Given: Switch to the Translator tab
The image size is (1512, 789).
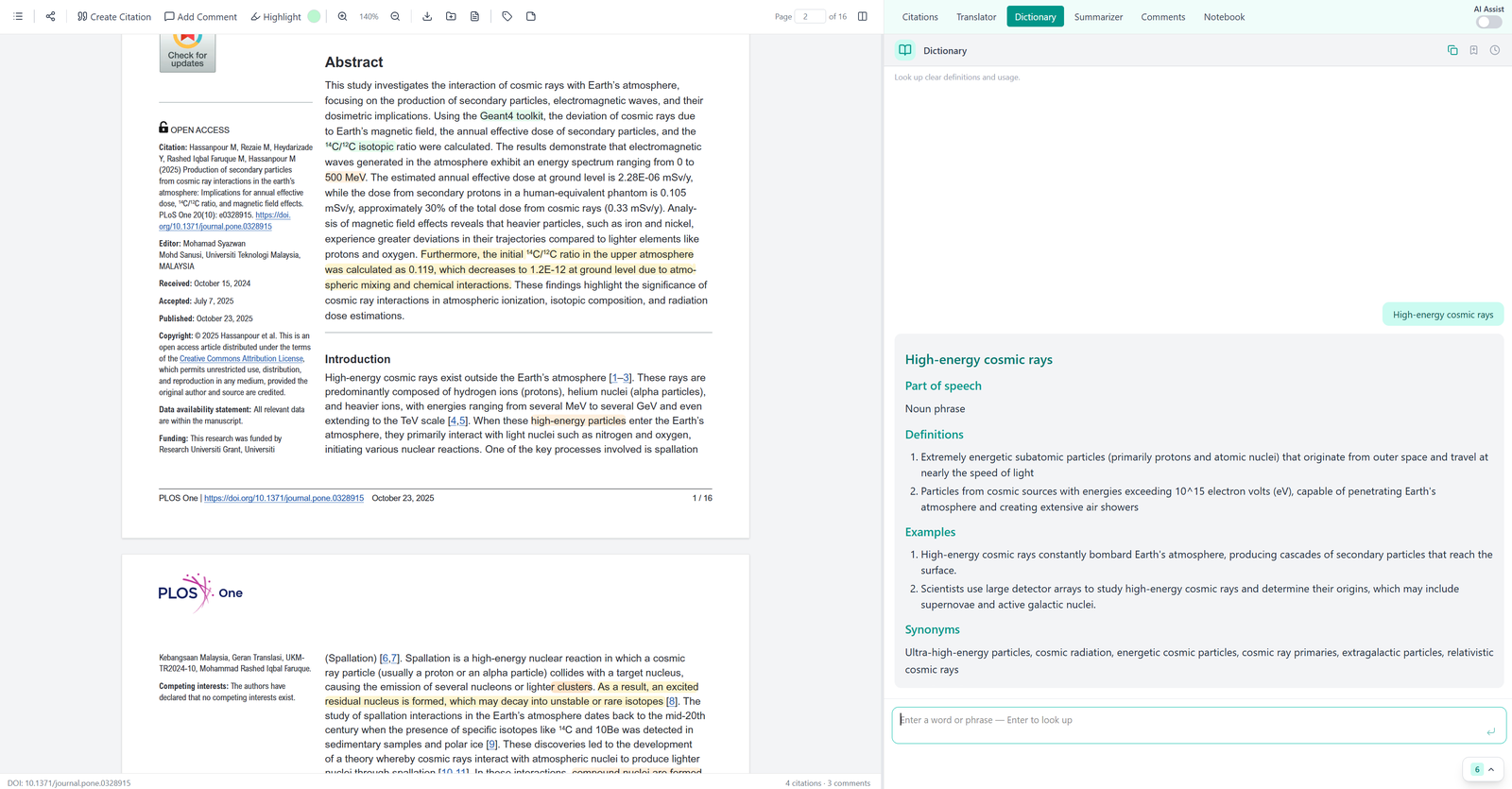Looking at the screenshot, I should click(x=976, y=17).
